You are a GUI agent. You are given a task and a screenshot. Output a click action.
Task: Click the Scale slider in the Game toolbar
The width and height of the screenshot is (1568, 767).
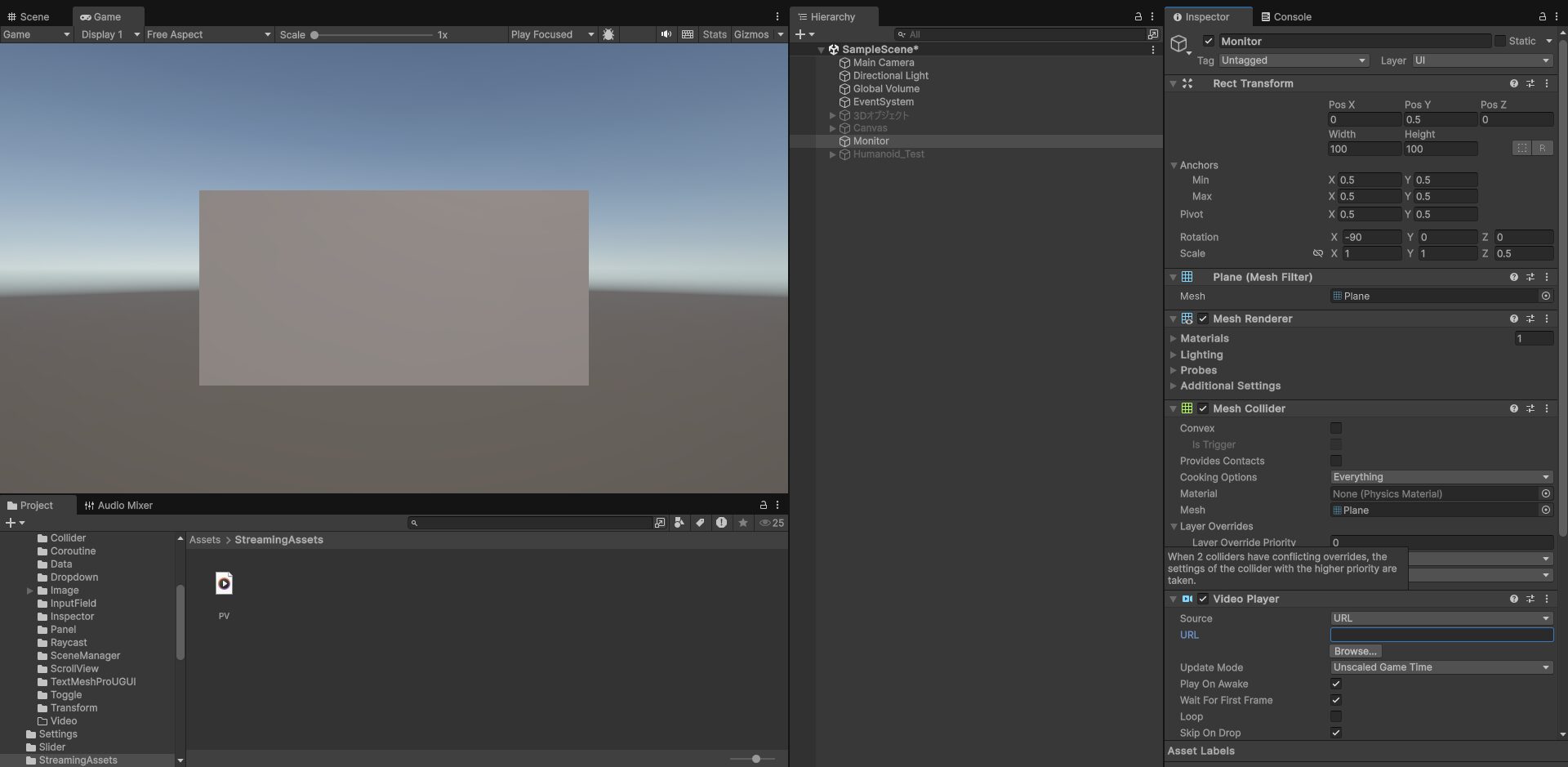(x=315, y=34)
